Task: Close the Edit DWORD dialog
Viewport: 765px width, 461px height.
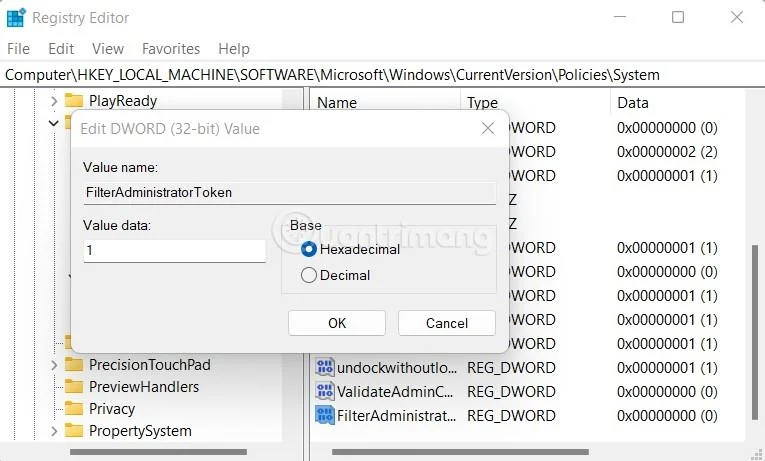Action: (487, 129)
